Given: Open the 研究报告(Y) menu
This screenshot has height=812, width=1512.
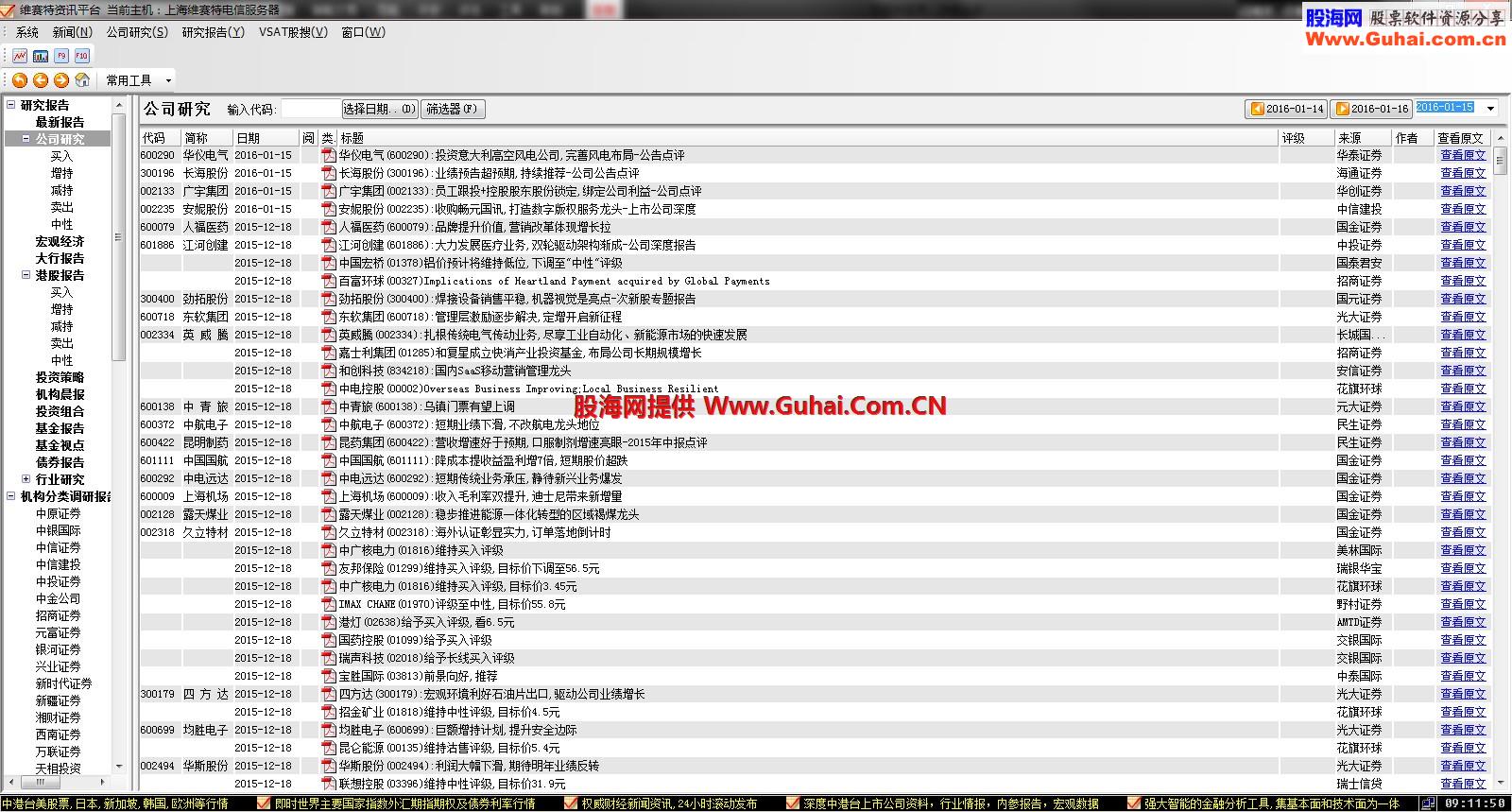Looking at the screenshot, I should [x=213, y=32].
